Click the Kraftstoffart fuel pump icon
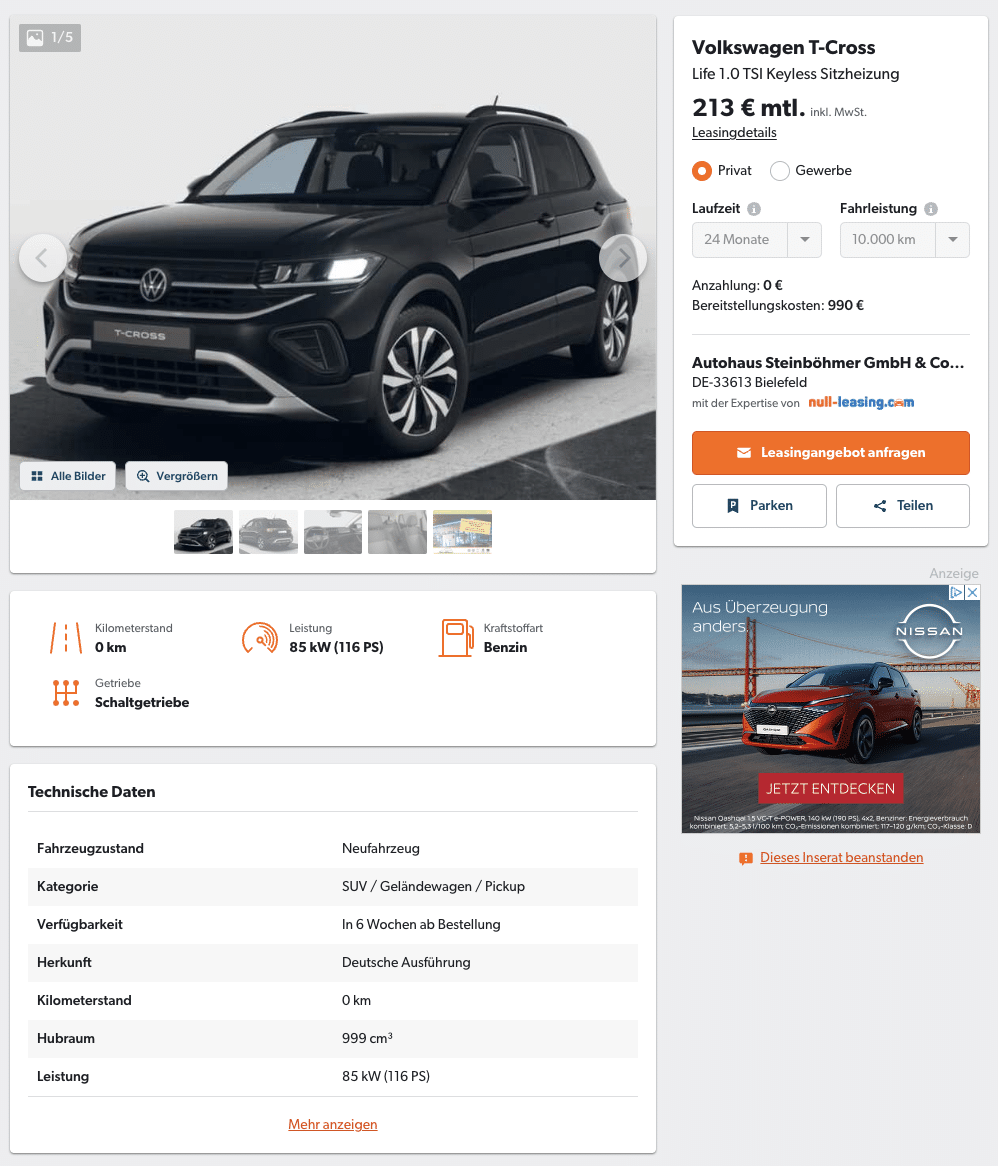 (x=456, y=637)
